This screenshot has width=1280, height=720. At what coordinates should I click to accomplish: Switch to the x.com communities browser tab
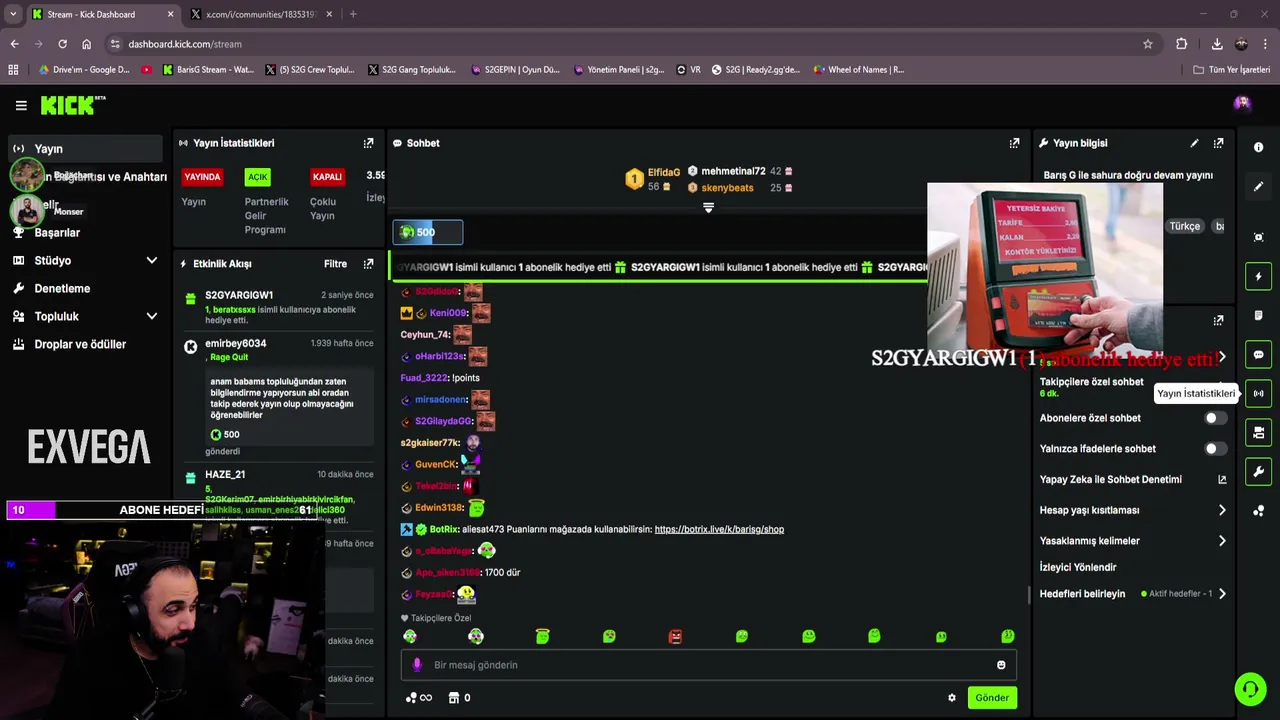click(x=261, y=14)
